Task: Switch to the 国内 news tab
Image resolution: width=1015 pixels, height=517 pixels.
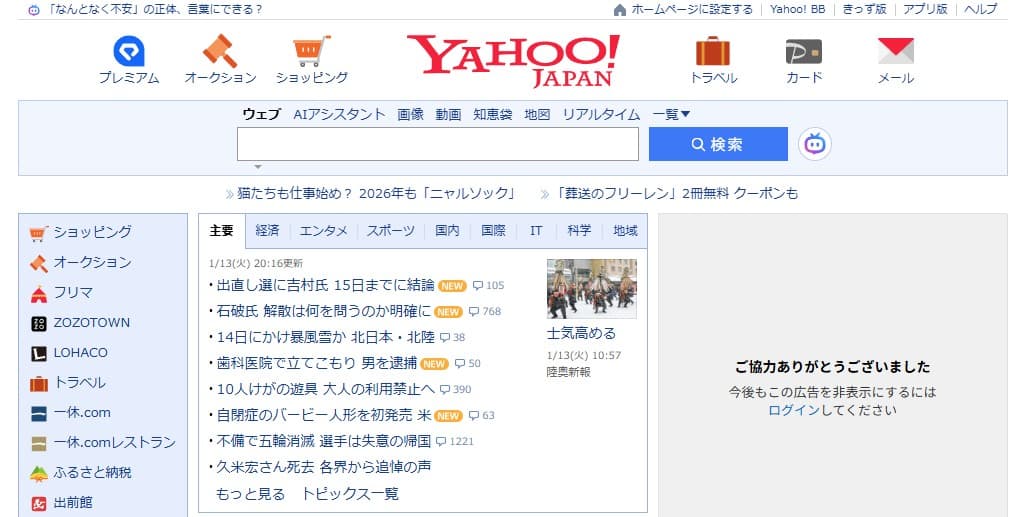Action: (x=447, y=230)
